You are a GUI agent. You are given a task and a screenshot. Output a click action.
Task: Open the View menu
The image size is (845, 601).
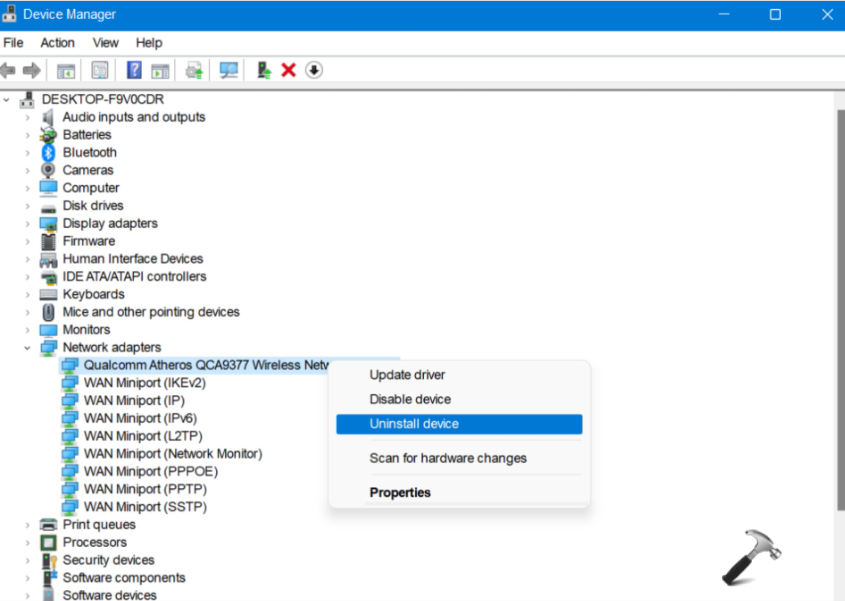105,43
